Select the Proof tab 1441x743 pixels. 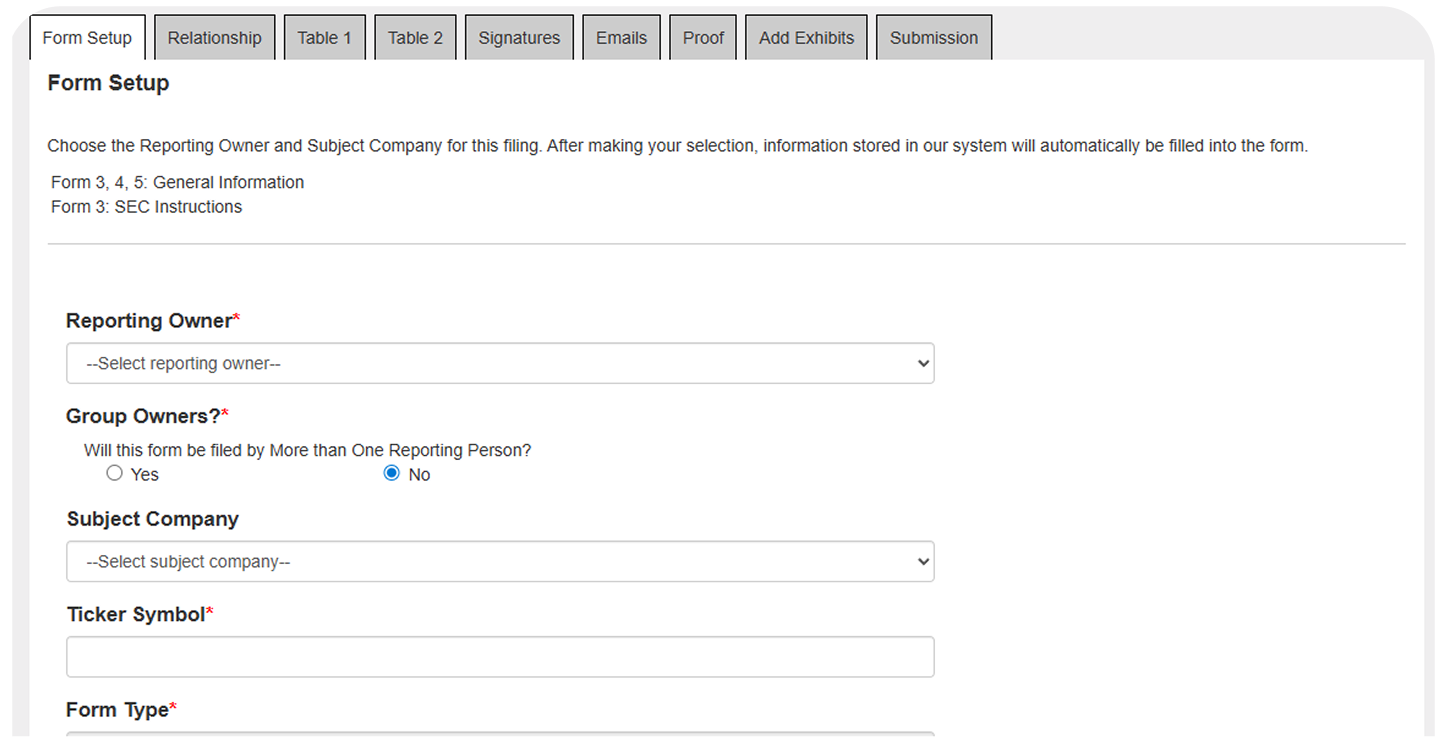tap(703, 38)
